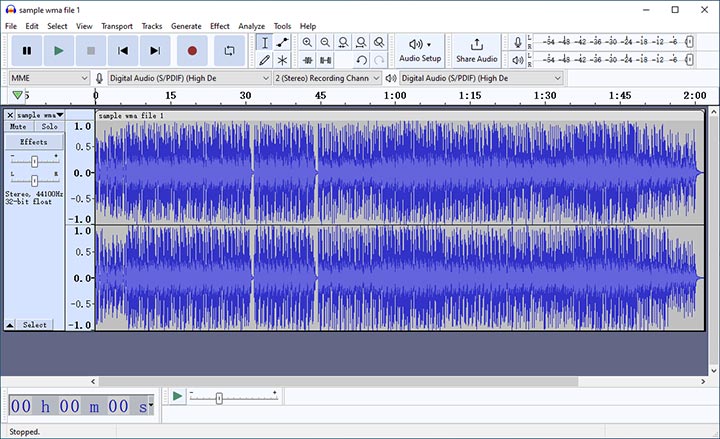Expand the 2 (Stereo) Recording Channels dropdown
The height and width of the screenshot is (439, 720).
(x=327, y=77)
